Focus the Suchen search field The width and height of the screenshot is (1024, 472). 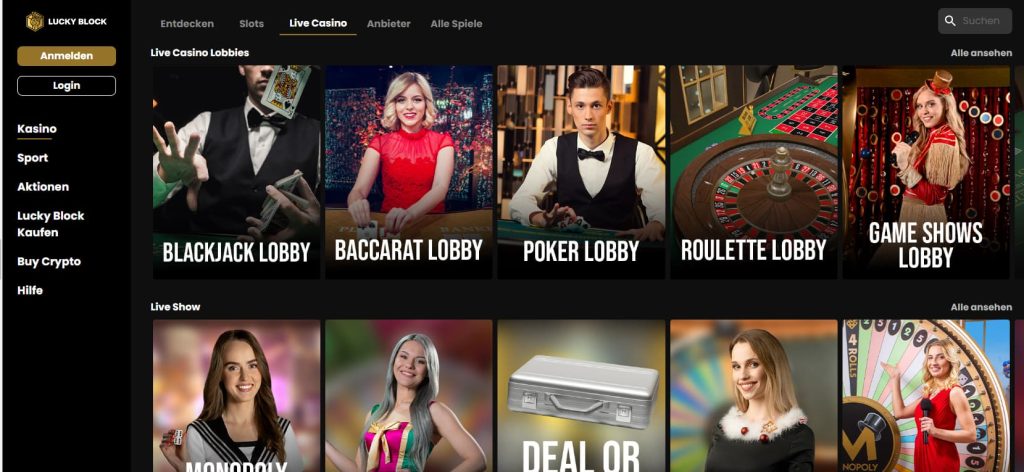(x=975, y=21)
